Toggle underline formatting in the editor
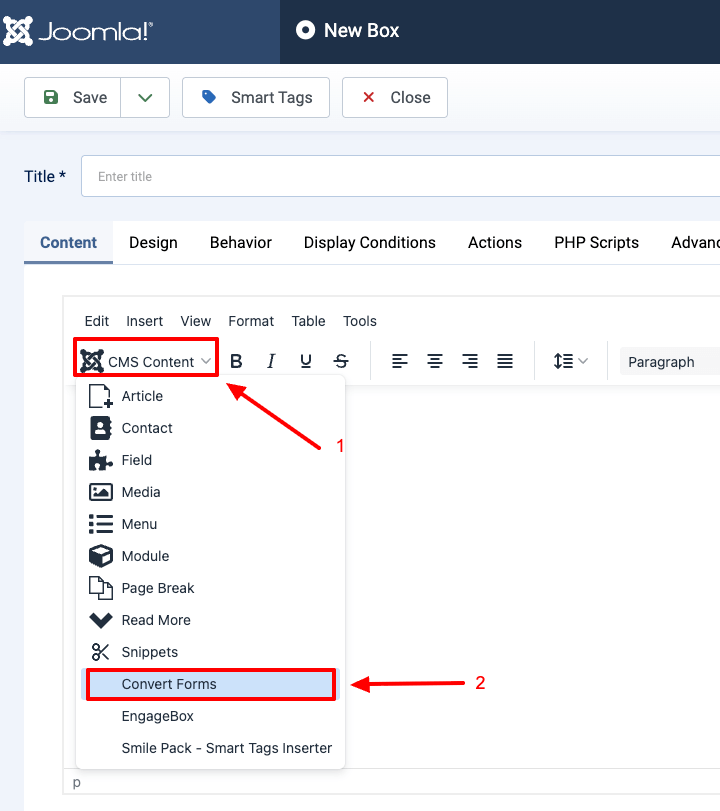Viewport: 720px width, 811px height. click(306, 361)
